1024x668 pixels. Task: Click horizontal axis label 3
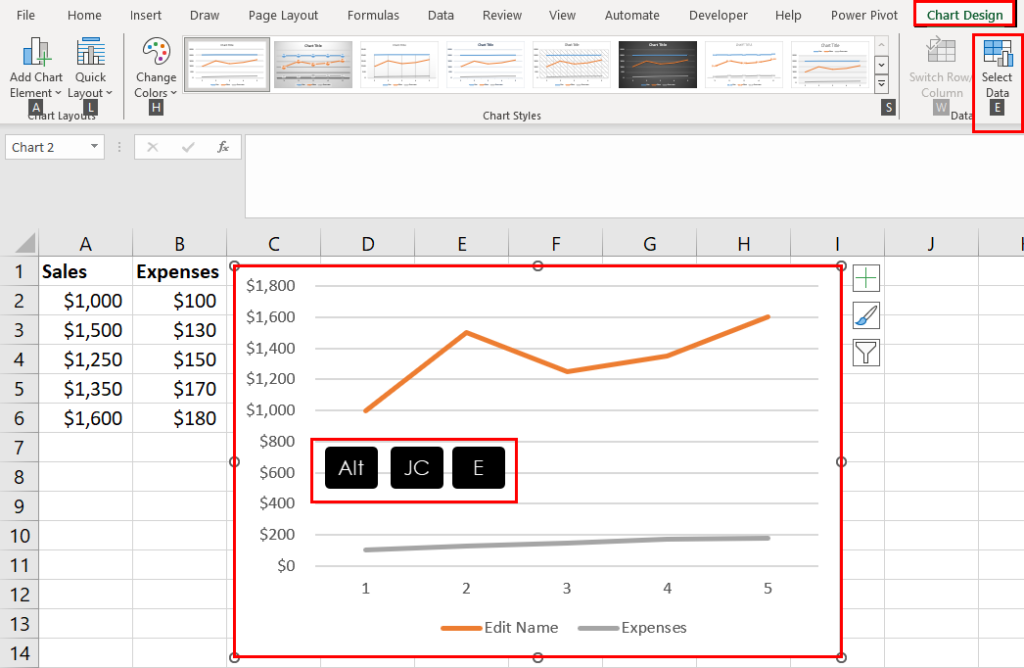pyautogui.click(x=567, y=588)
